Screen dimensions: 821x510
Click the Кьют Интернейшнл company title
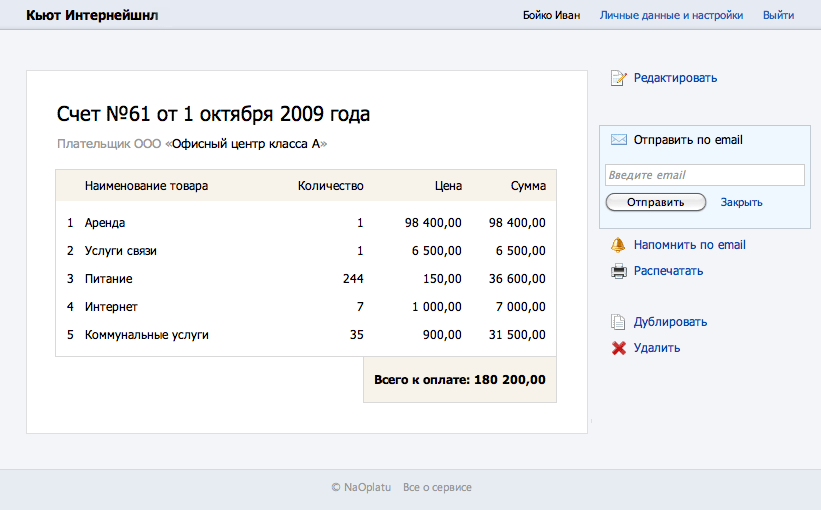tap(92, 15)
